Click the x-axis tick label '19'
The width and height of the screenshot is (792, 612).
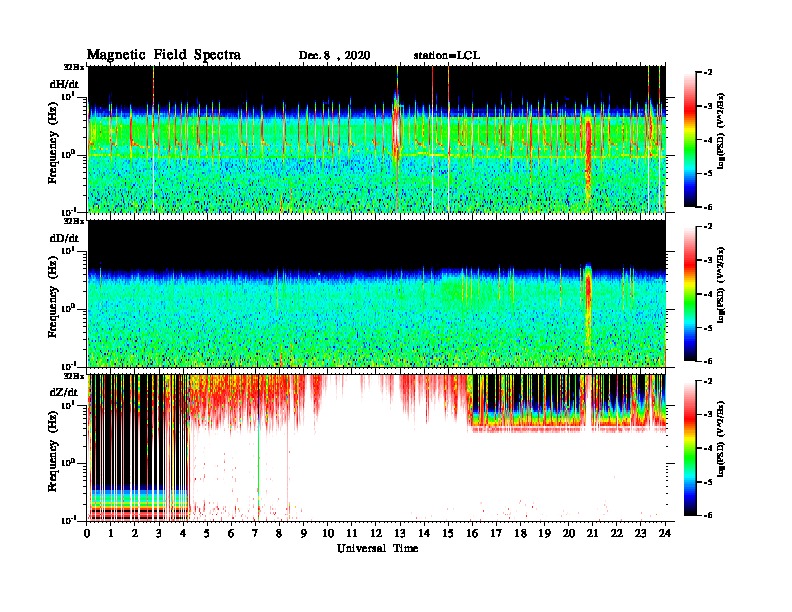click(x=544, y=534)
